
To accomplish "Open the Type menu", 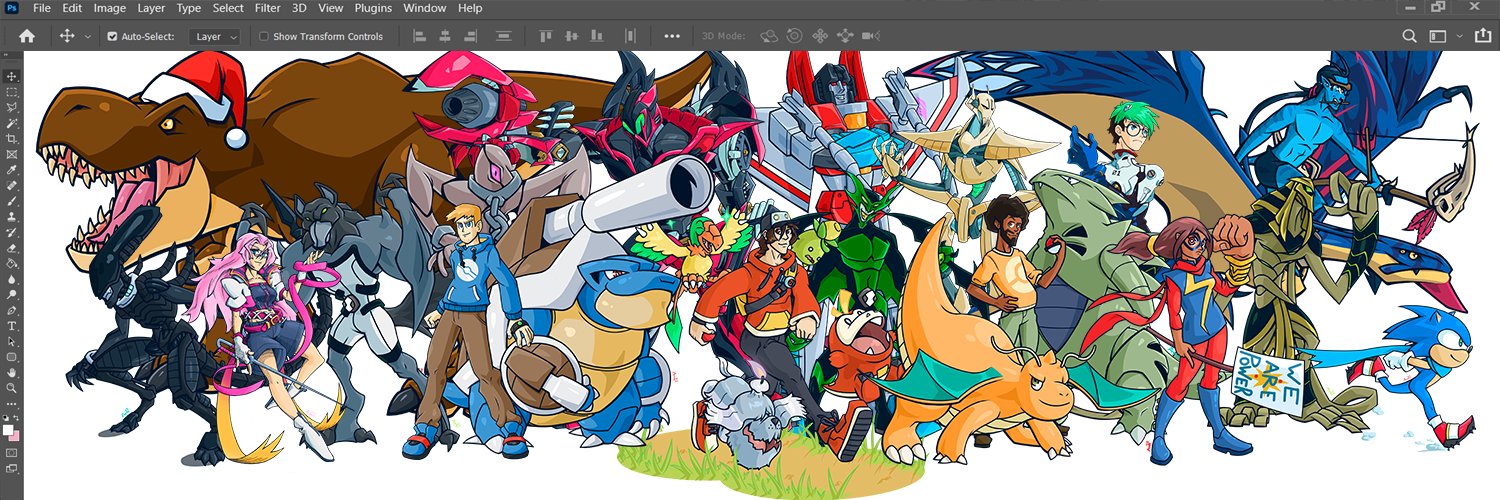I will (x=189, y=8).
